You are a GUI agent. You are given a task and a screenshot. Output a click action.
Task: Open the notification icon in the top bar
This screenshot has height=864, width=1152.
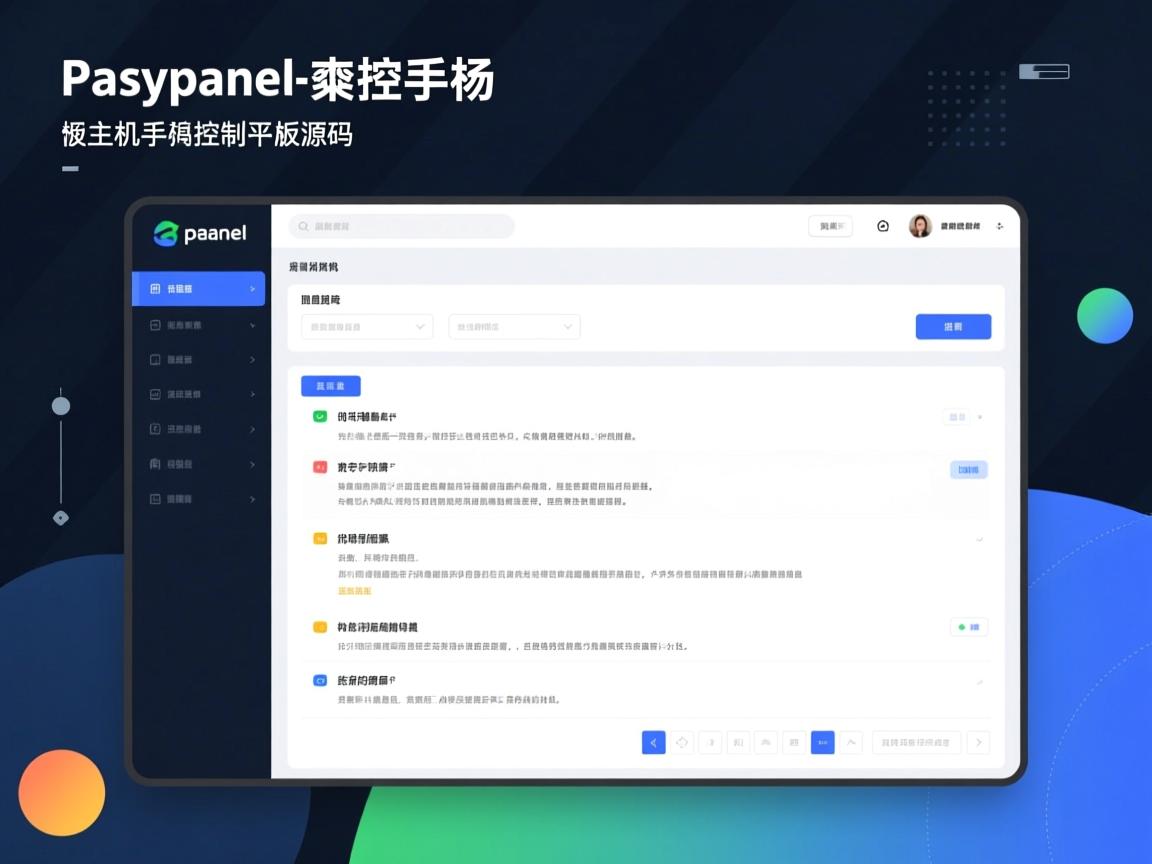click(x=882, y=226)
